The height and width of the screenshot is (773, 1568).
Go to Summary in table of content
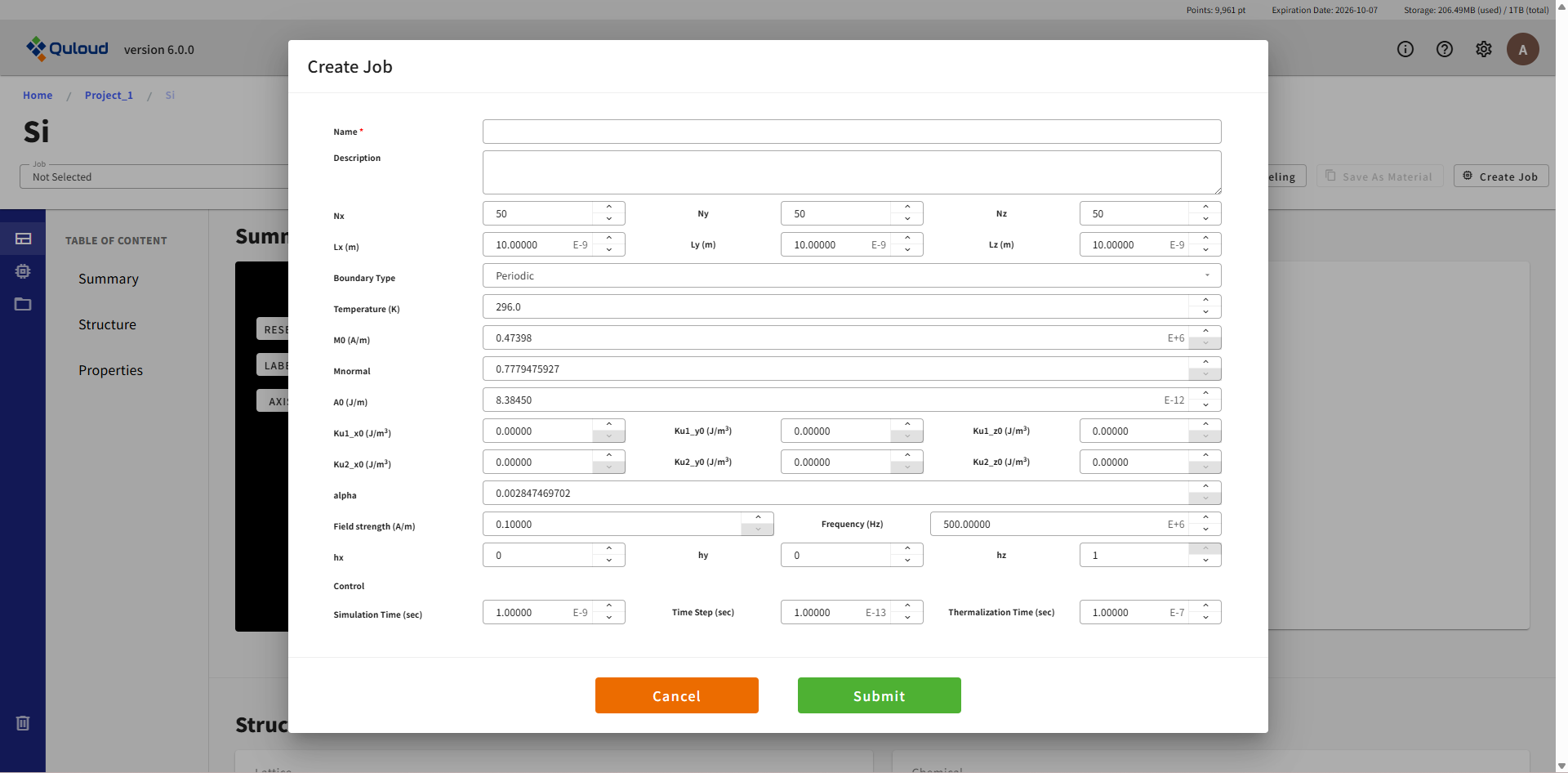[x=109, y=279]
